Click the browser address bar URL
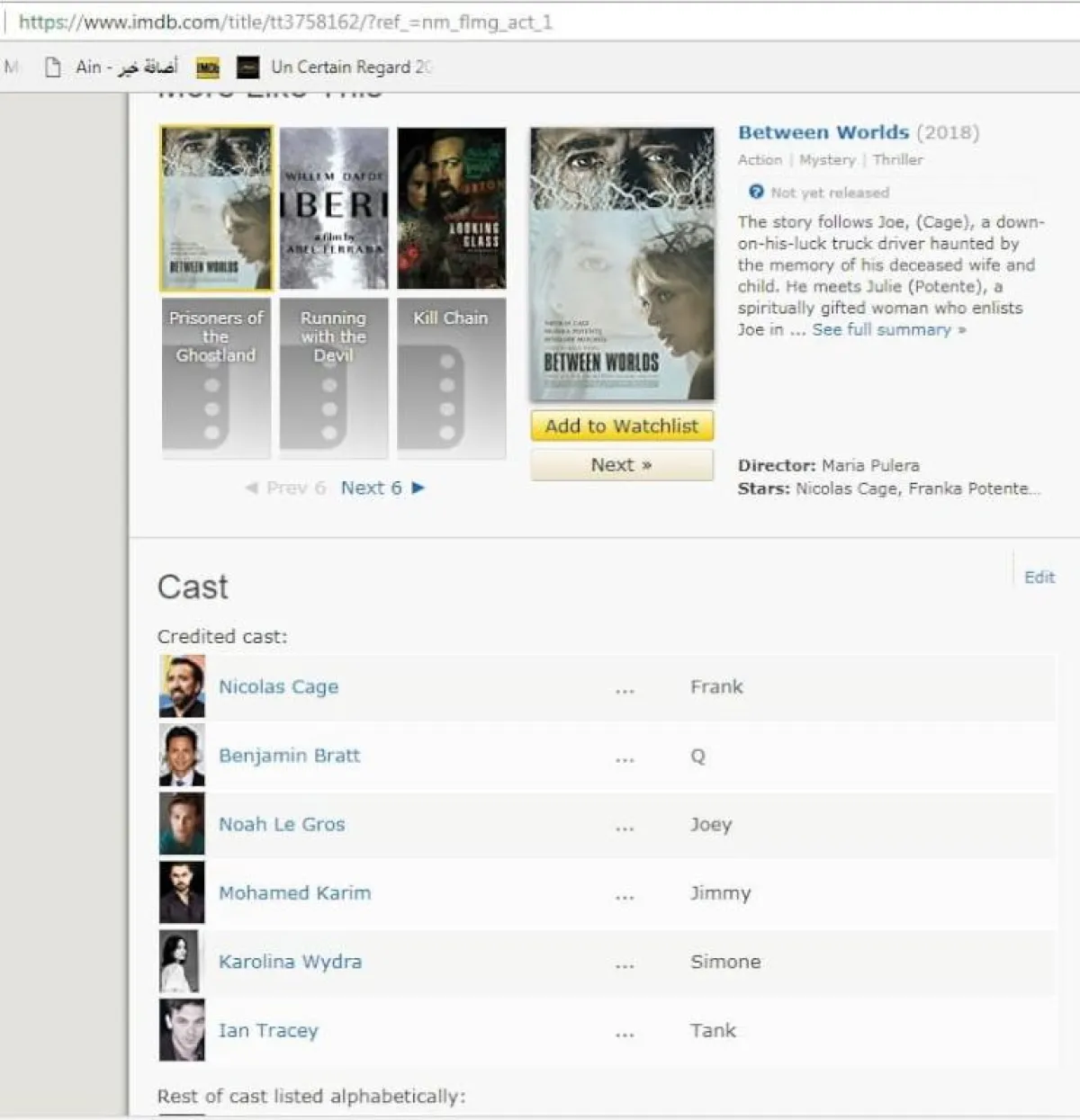 (x=285, y=22)
